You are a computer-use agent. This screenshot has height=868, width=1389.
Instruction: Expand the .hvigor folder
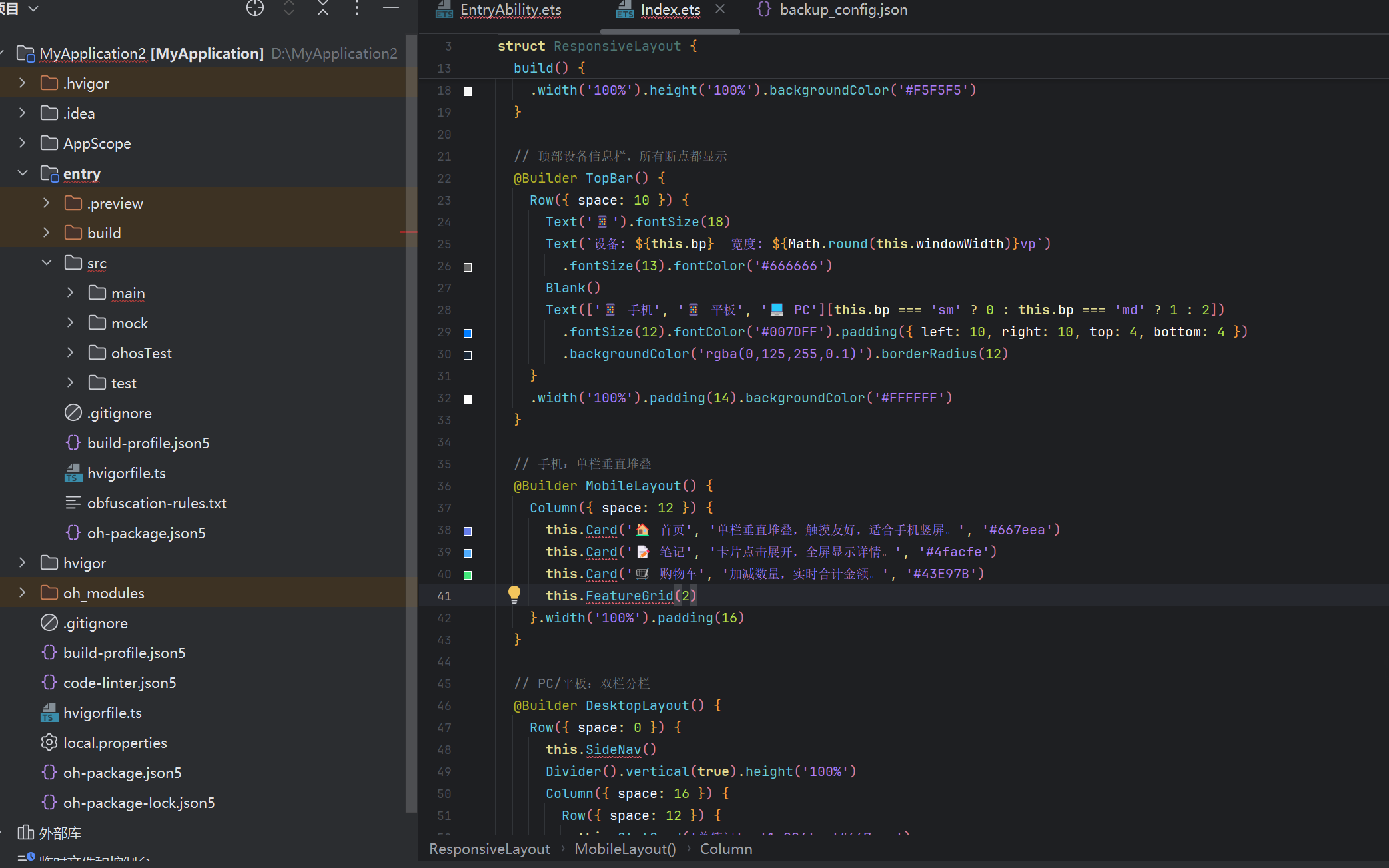[x=23, y=83]
